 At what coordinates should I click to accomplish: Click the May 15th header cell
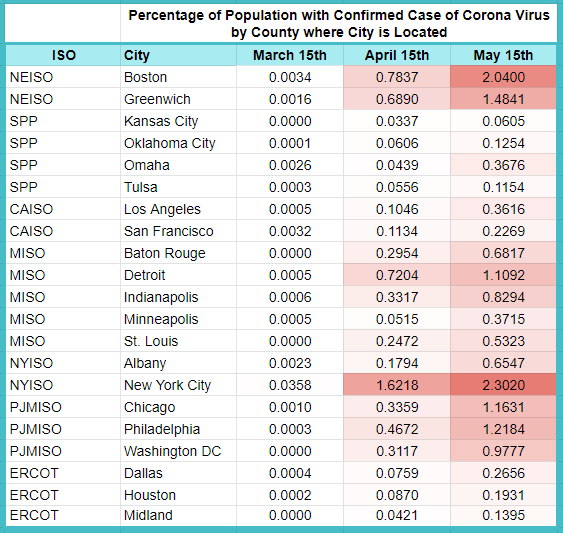pos(503,55)
